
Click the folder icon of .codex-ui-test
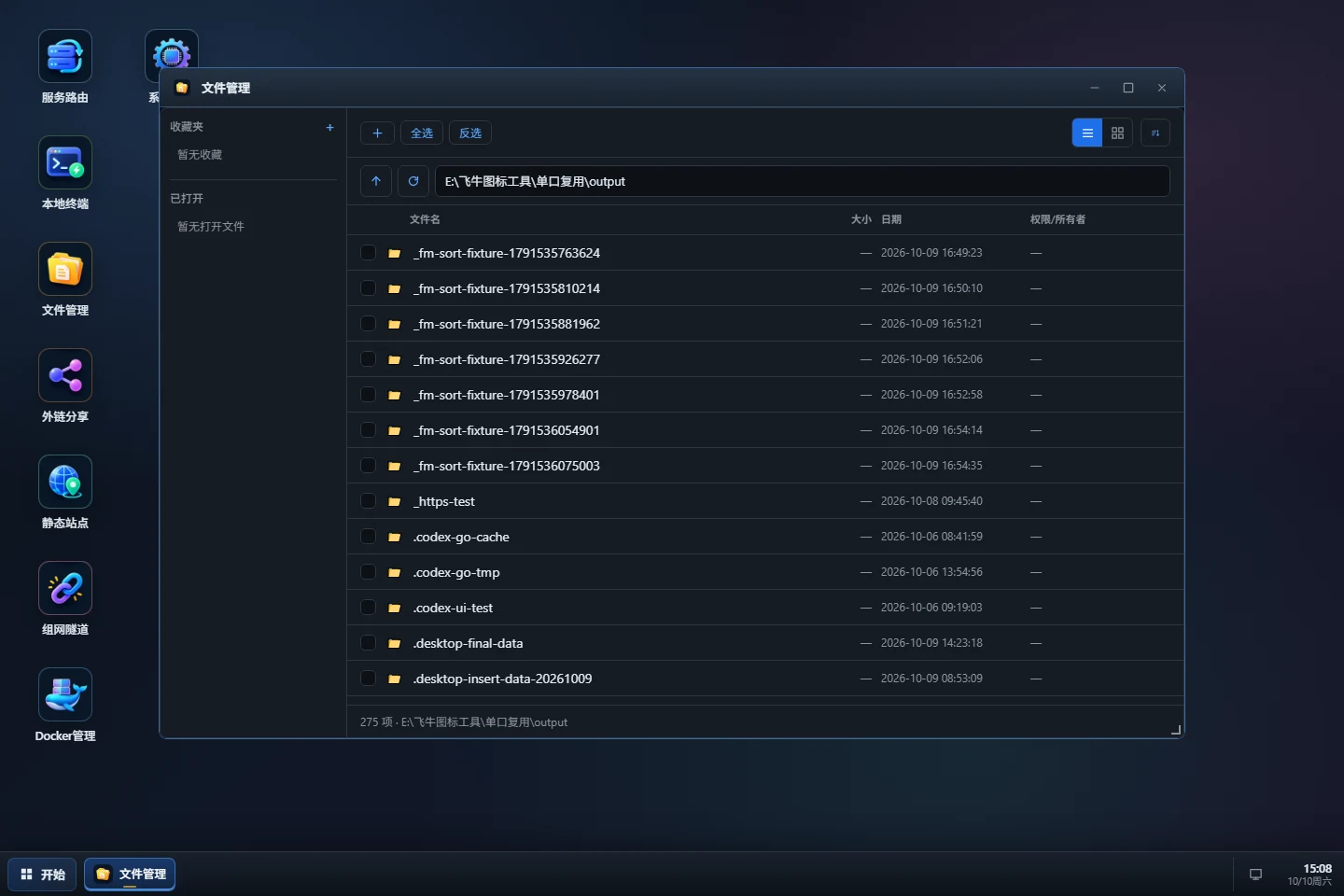point(395,608)
